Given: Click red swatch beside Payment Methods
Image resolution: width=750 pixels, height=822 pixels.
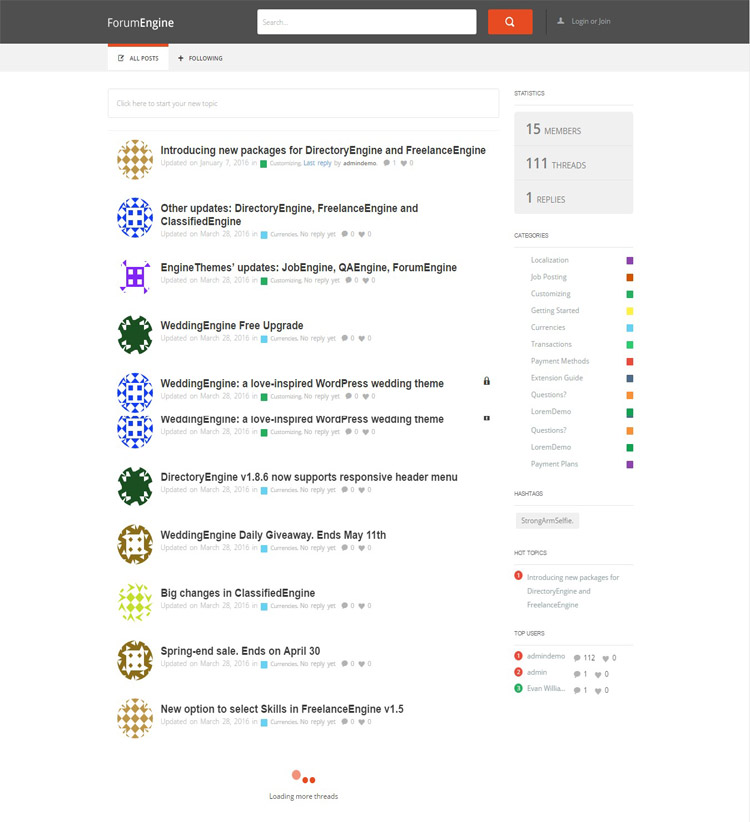Looking at the screenshot, I should tap(629, 362).
